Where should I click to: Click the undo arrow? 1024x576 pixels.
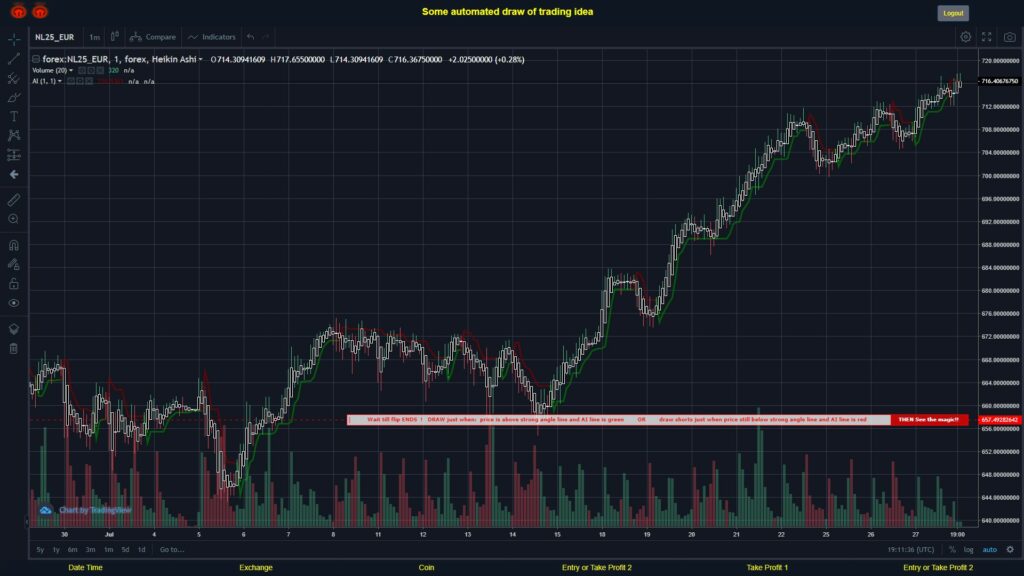point(251,37)
